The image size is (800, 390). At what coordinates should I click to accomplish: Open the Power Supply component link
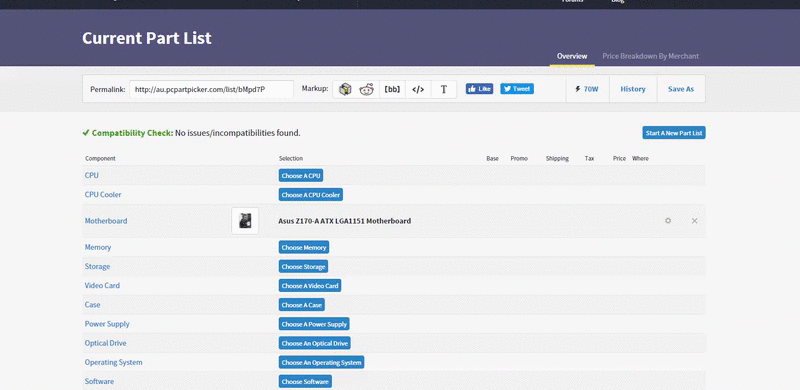tap(107, 324)
